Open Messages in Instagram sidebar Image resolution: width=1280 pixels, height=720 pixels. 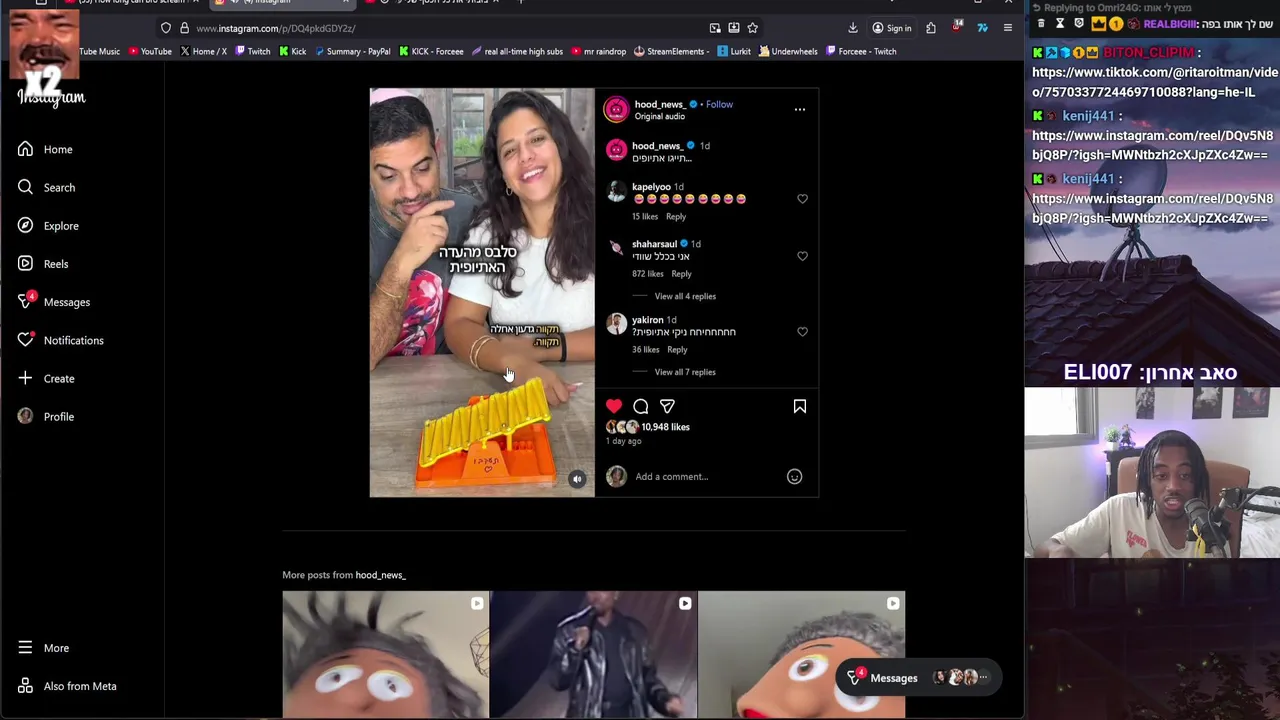click(x=54, y=301)
